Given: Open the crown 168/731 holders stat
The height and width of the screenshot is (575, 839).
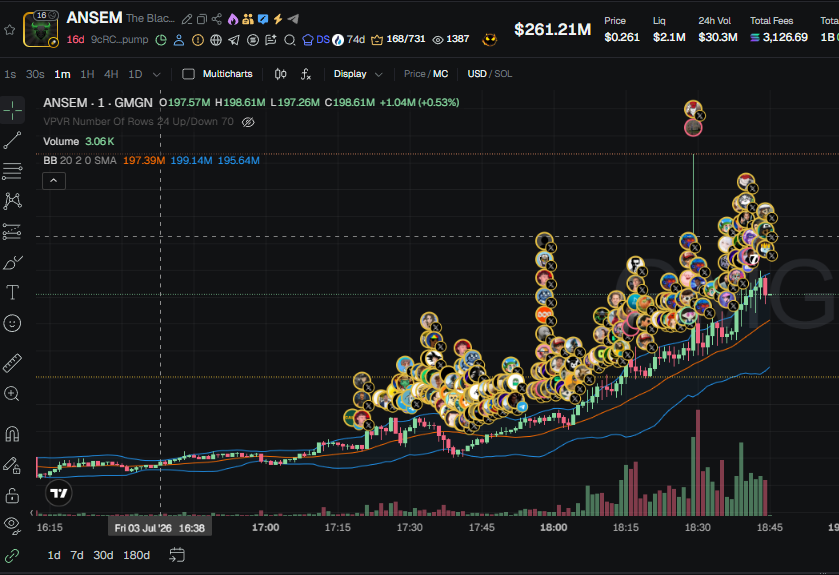Looking at the screenshot, I should 398,40.
